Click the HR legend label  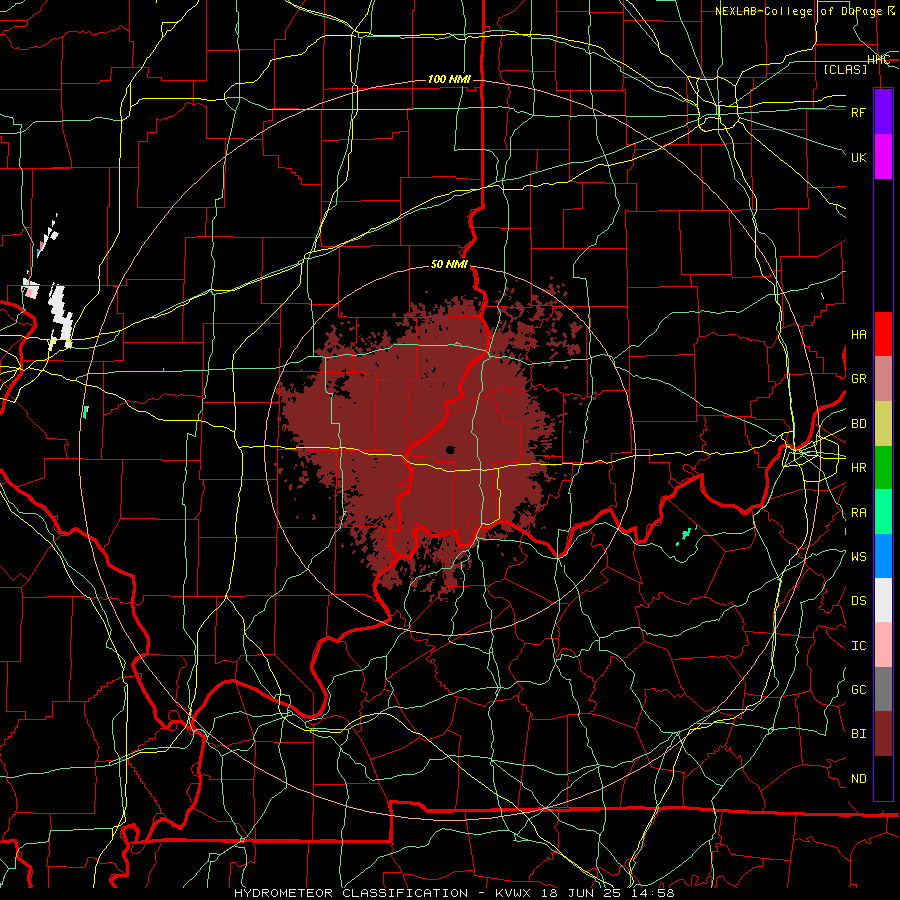(x=858, y=468)
